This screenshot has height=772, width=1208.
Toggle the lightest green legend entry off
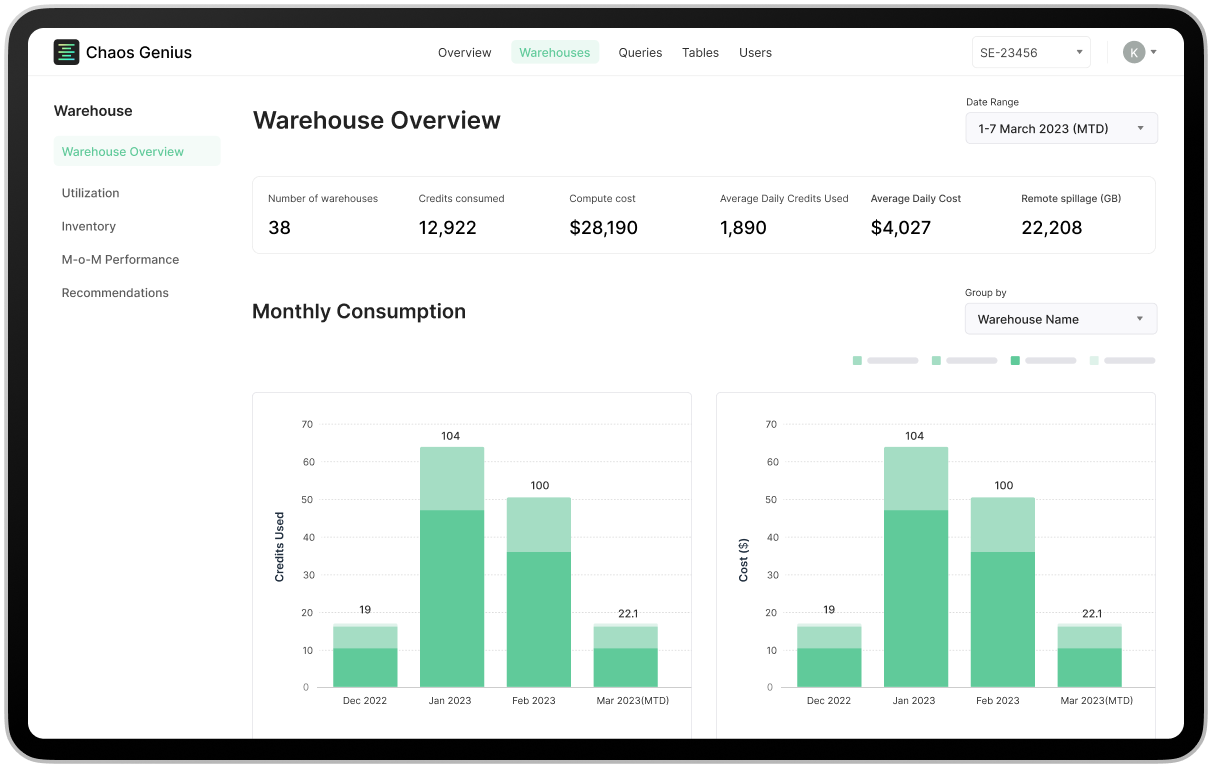coord(1093,360)
